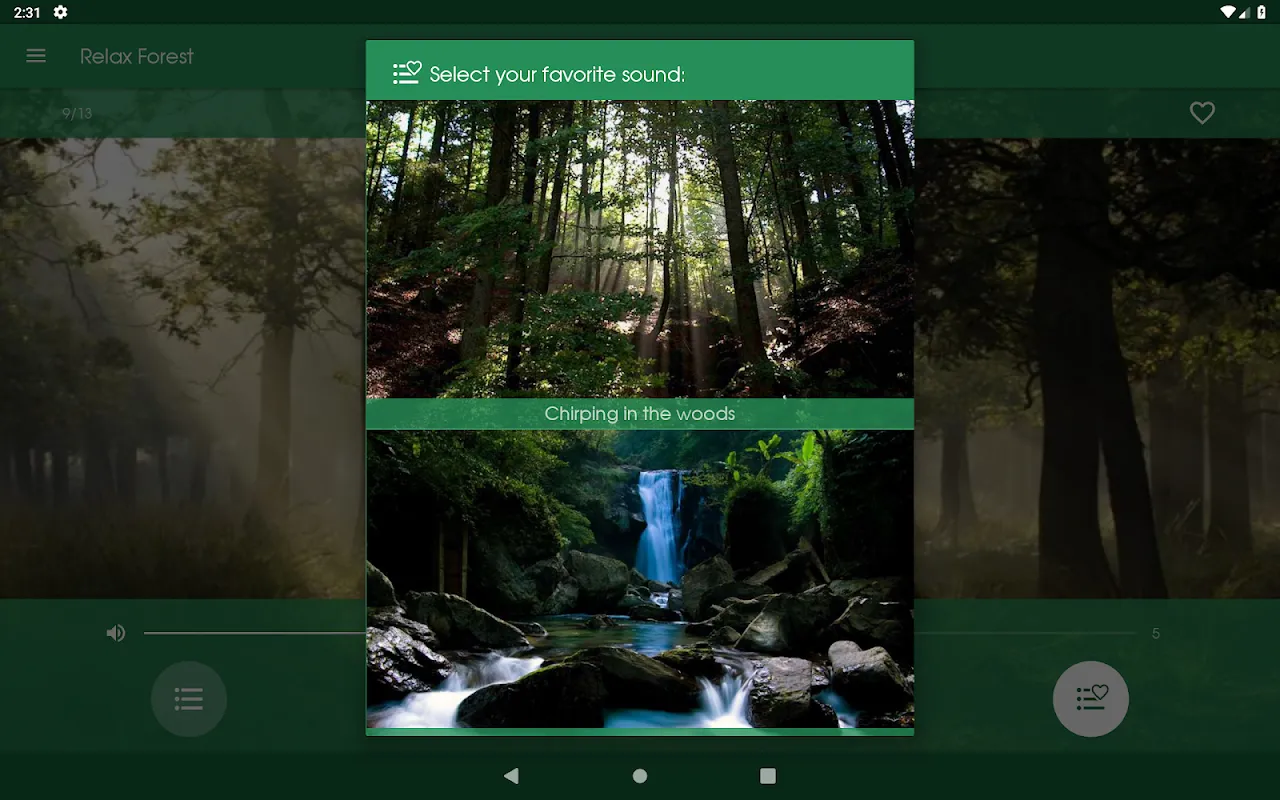1280x800 pixels.
Task: Open the hamburger navigation menu
Action: point(36,56)
